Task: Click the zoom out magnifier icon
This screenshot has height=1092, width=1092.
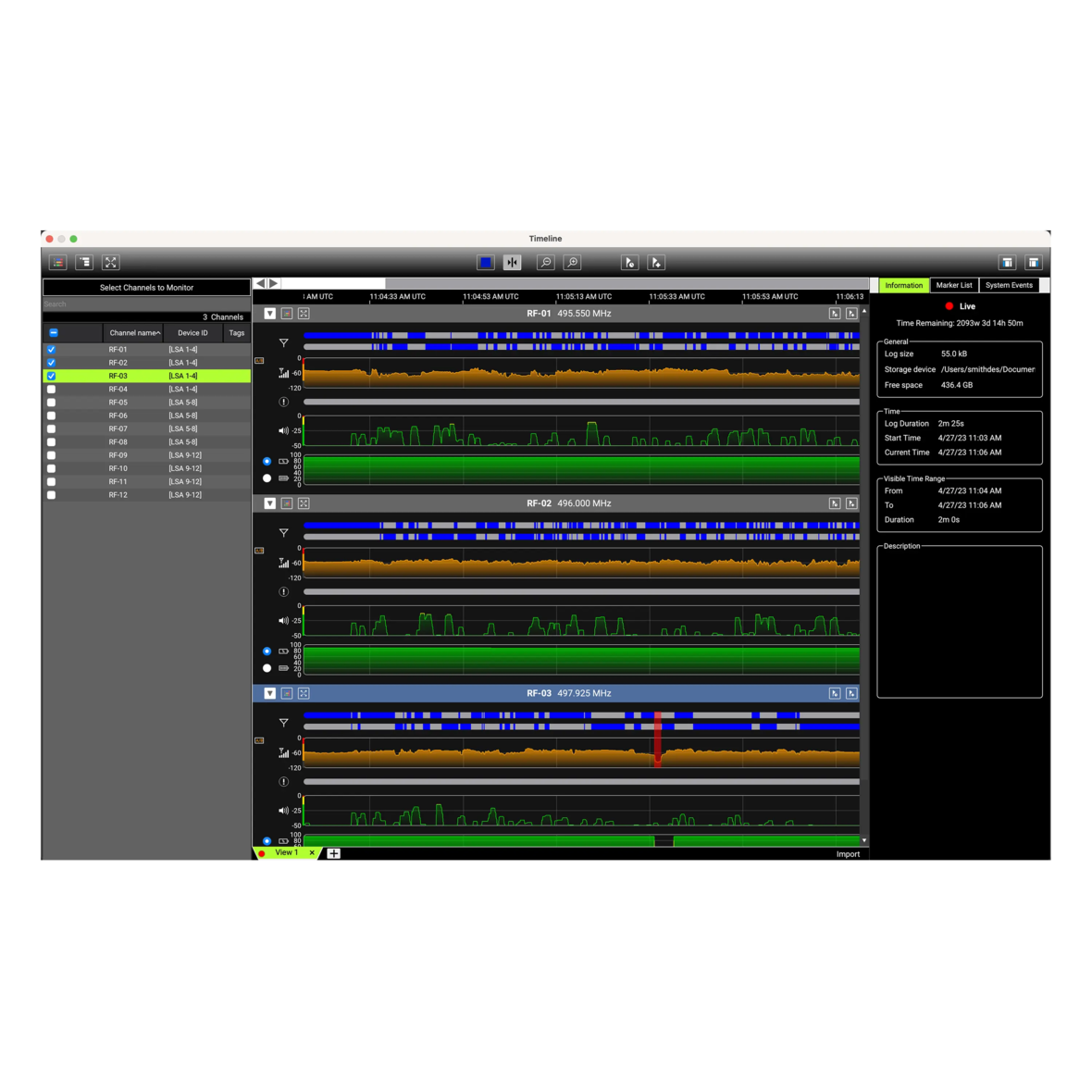Action: point(546,263)
